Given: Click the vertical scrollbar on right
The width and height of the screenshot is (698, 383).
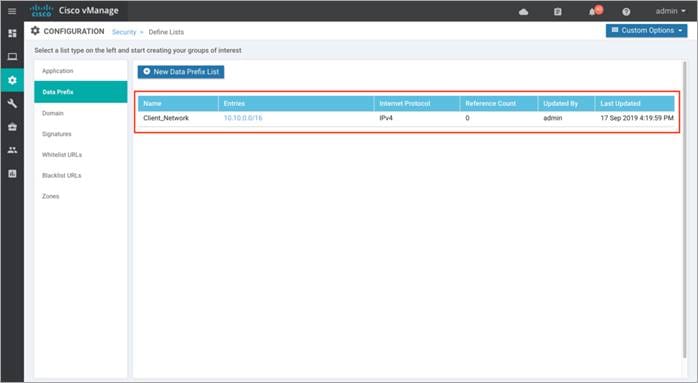Looking at the screenshot, I should point(685,209).
